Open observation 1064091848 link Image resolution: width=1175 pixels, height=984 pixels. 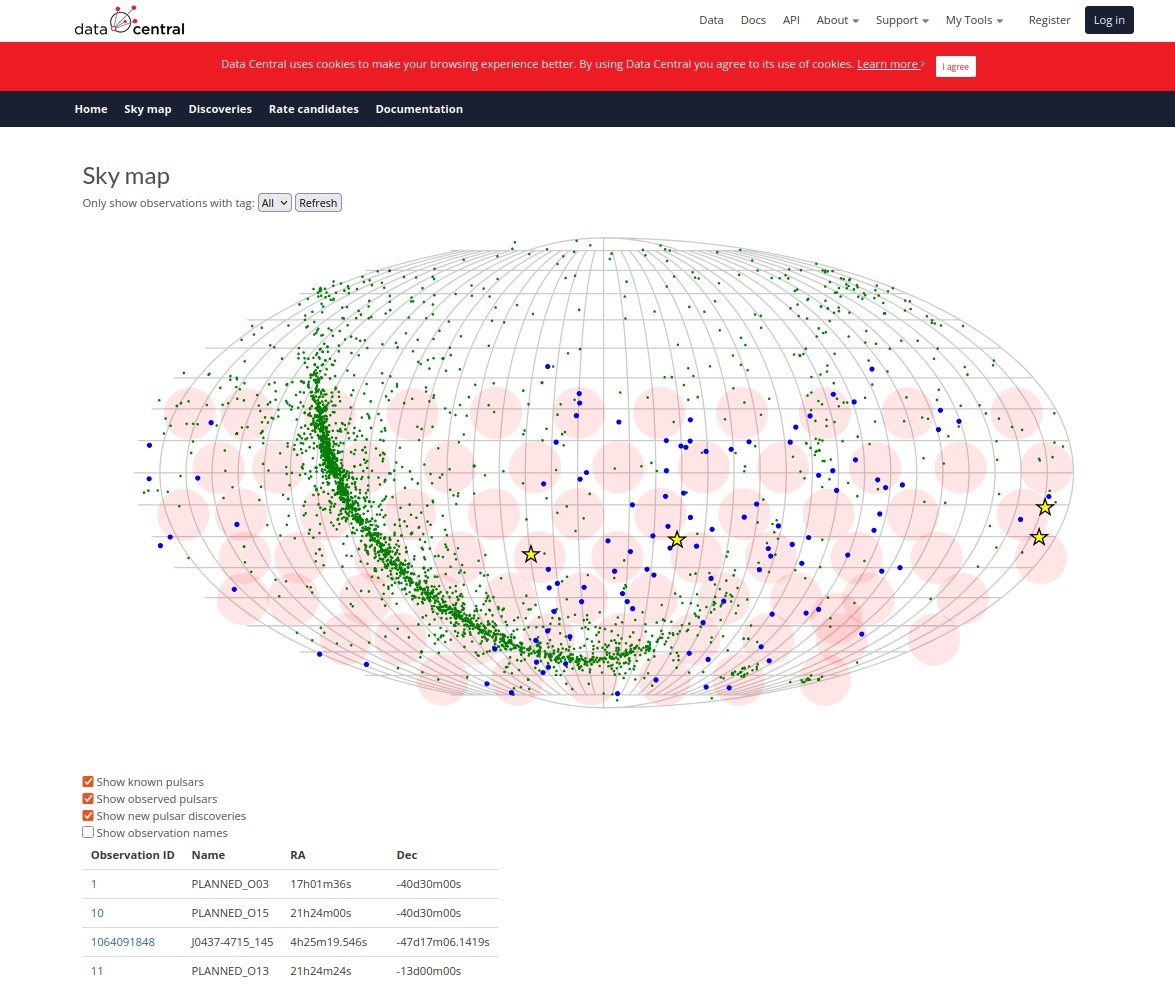[x=123, y=942]
